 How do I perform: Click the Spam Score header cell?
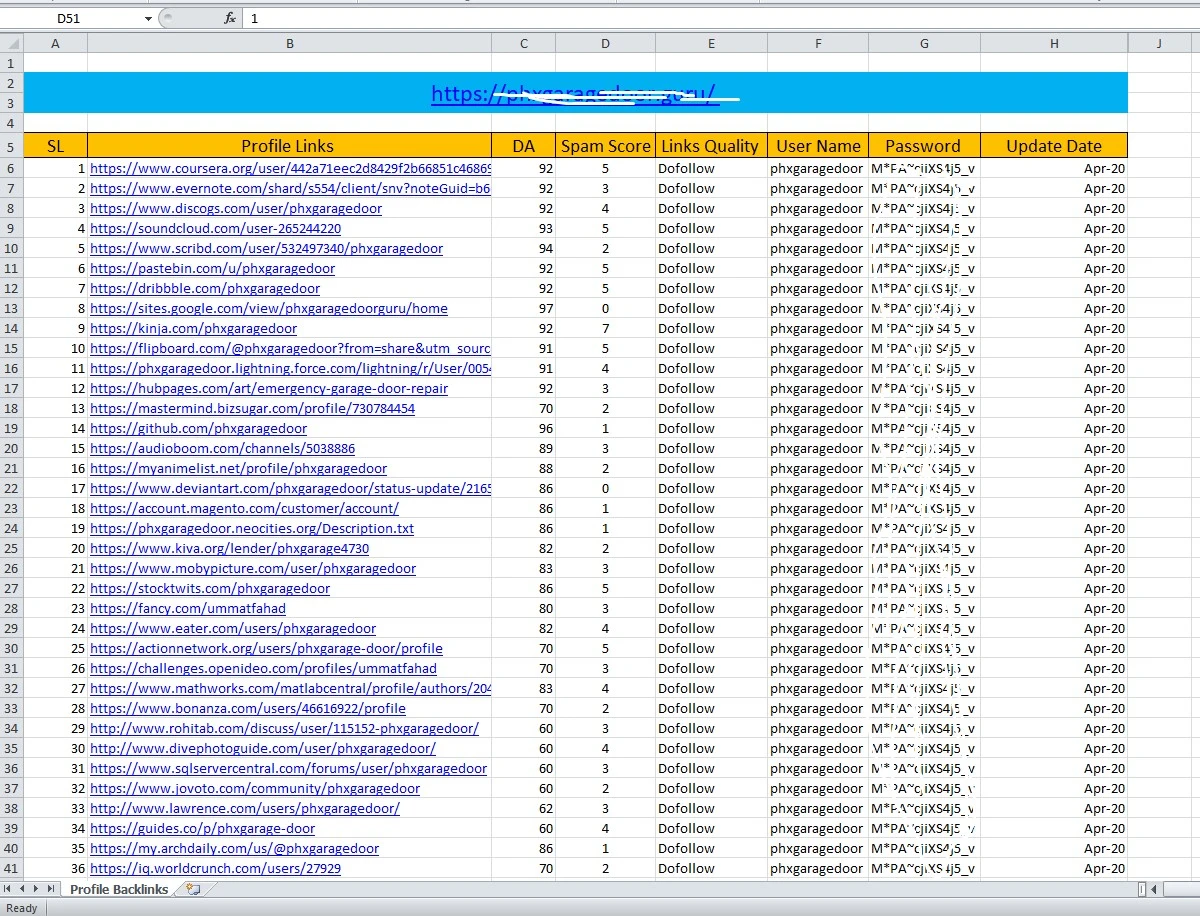[605, 146]
